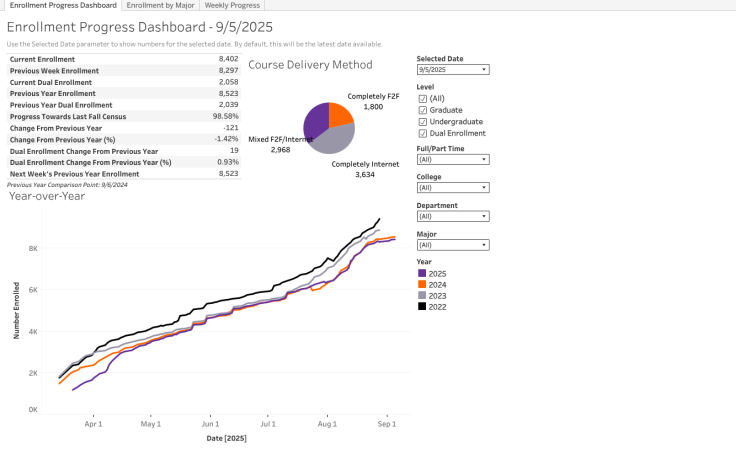
Task: Highlight the gray 2023 legend swatch
Action: 422,295
